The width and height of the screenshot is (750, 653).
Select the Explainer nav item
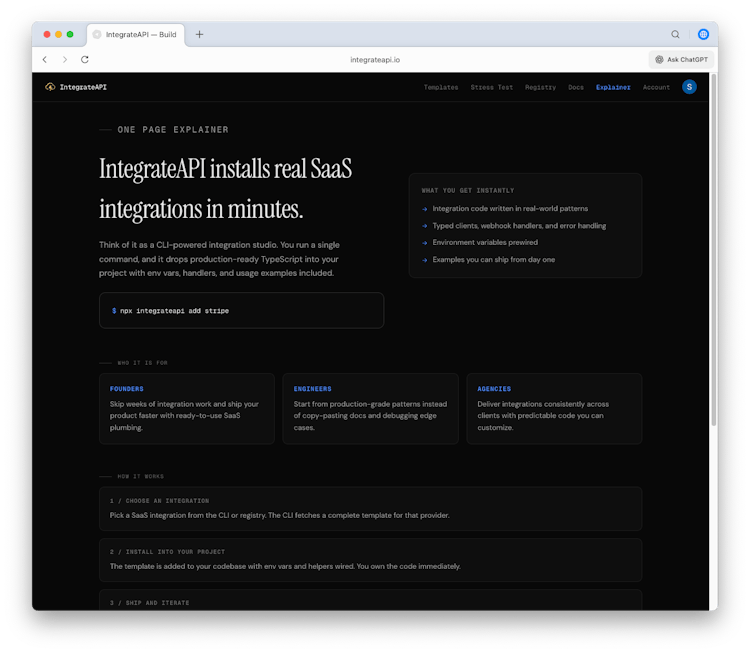tap(613, 87)
